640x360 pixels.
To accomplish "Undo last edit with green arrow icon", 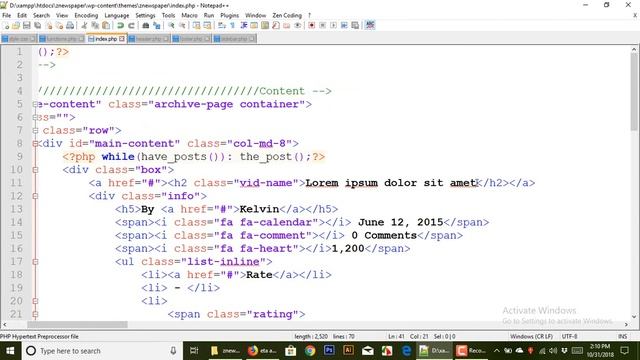I will click(x=120, y=25).
